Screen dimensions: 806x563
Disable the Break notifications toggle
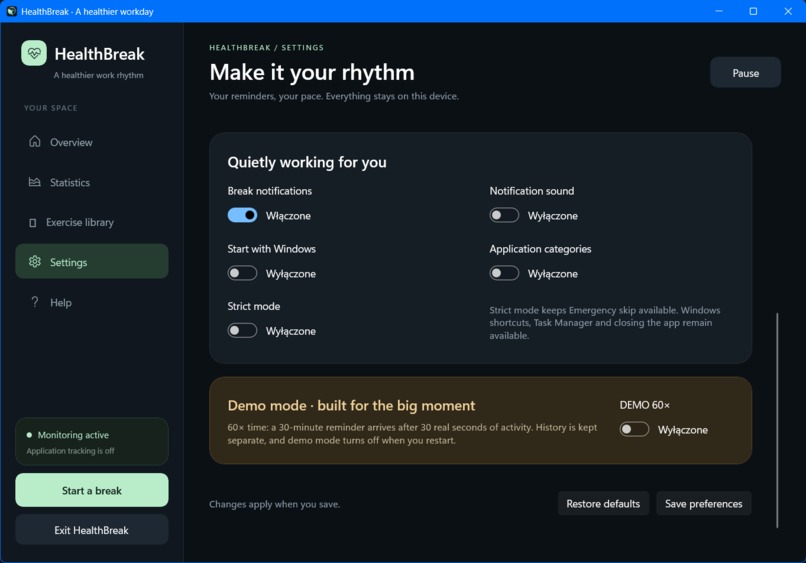[x=242, y=215]
